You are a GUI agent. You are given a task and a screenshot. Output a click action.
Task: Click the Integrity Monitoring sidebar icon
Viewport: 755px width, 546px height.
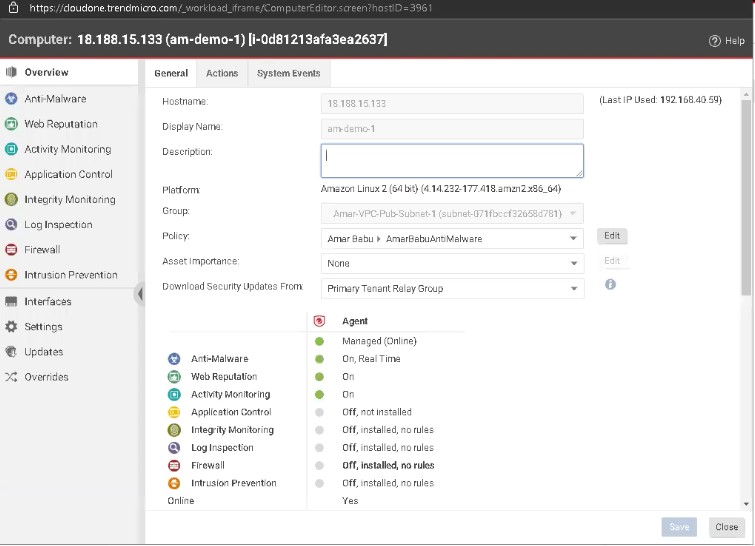tap(11, 199)
